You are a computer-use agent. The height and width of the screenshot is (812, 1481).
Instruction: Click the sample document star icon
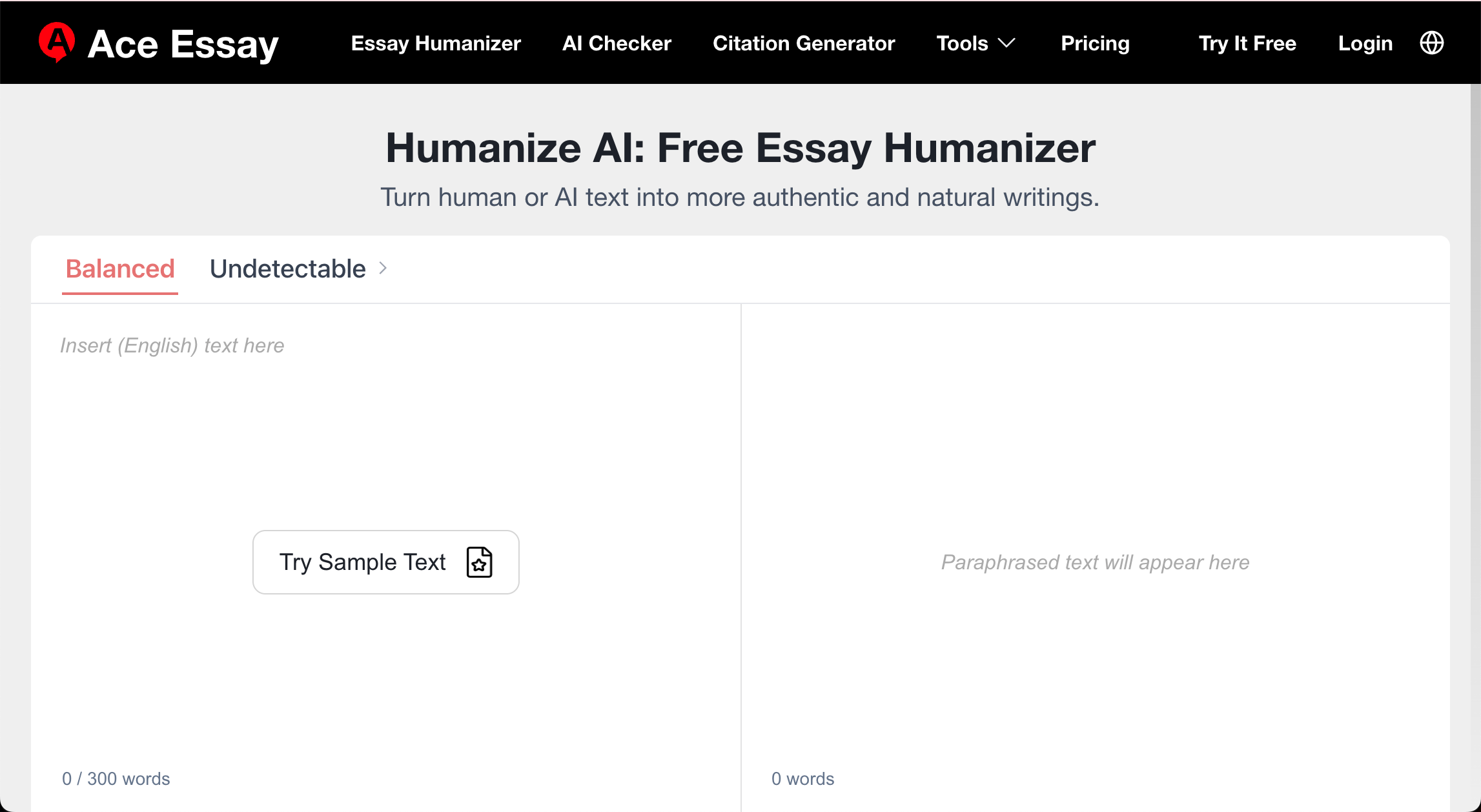(479, 562)
